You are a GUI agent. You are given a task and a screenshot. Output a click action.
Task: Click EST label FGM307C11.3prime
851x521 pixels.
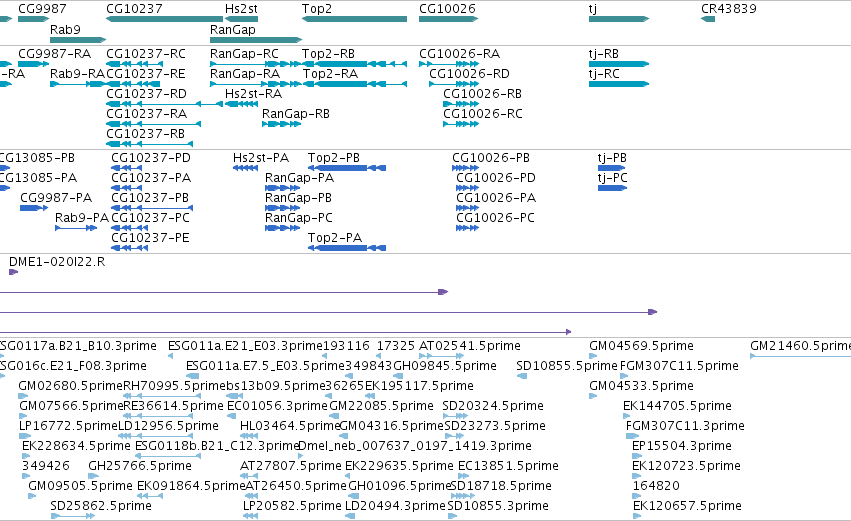(x=685, y=427)
